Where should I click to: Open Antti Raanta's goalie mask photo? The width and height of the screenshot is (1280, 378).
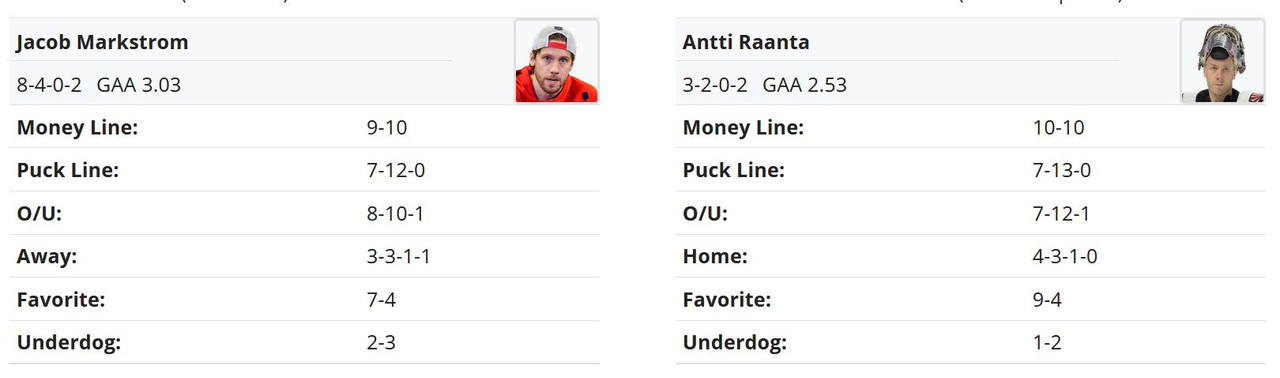[x=1222, y=61]
